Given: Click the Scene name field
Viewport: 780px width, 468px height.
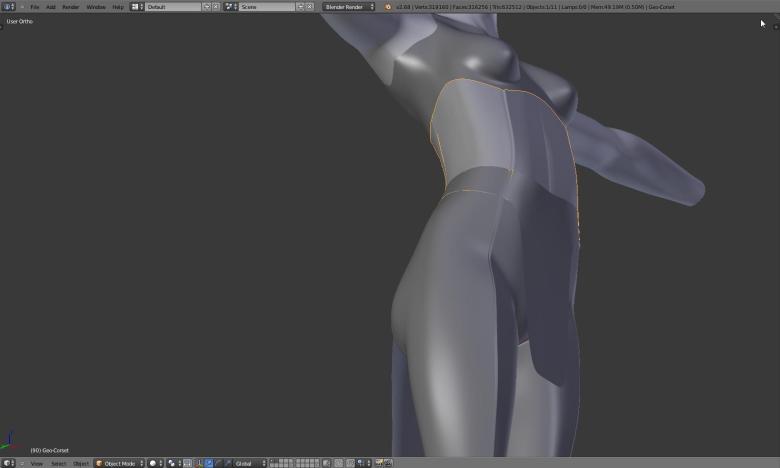Looking at the screenshot, I should tap(266, 7).
